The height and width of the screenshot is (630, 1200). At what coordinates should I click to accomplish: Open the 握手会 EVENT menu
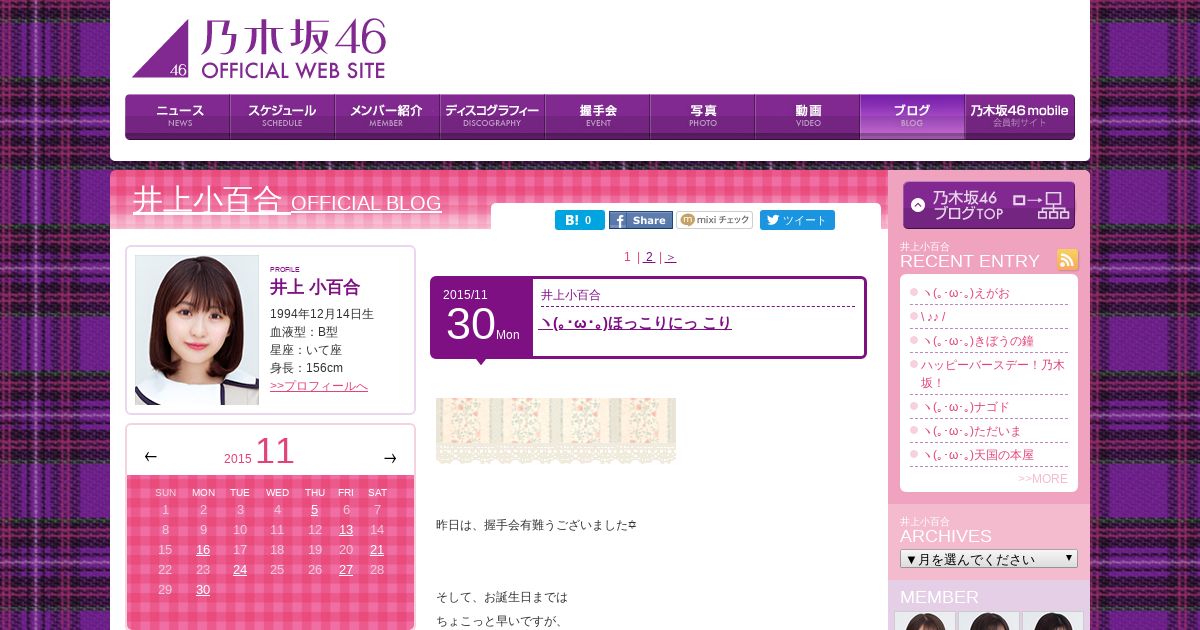pyautogui.click(x=598, y=116)
